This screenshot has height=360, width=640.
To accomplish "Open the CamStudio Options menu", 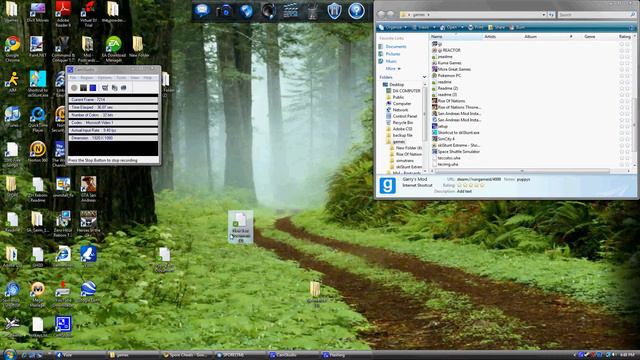I will [105, 78].
